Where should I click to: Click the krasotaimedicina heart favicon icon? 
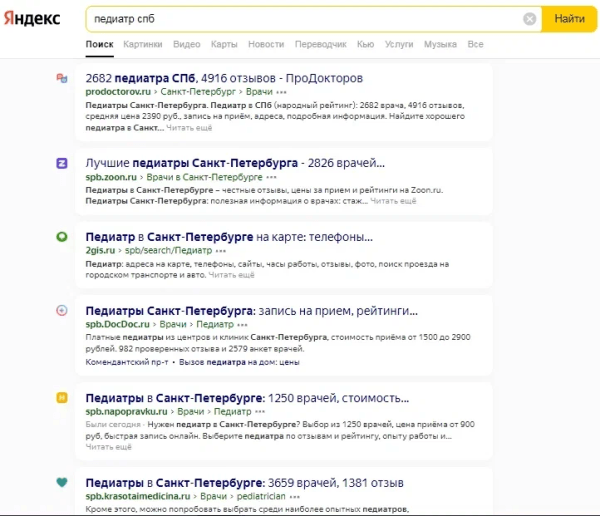pos(62,482)
